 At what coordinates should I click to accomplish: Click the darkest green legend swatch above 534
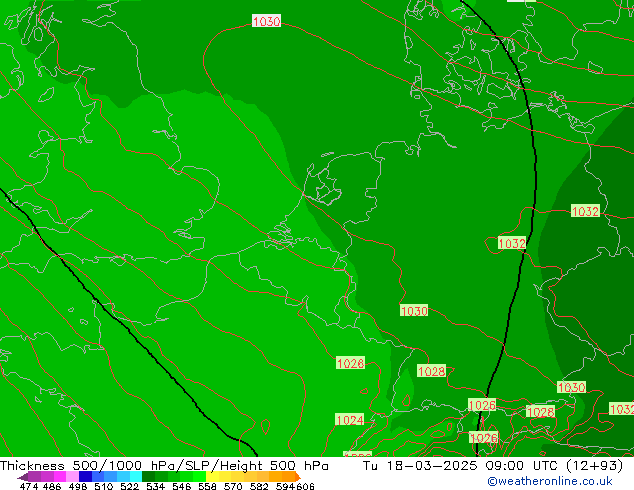[x=148, y=477]
